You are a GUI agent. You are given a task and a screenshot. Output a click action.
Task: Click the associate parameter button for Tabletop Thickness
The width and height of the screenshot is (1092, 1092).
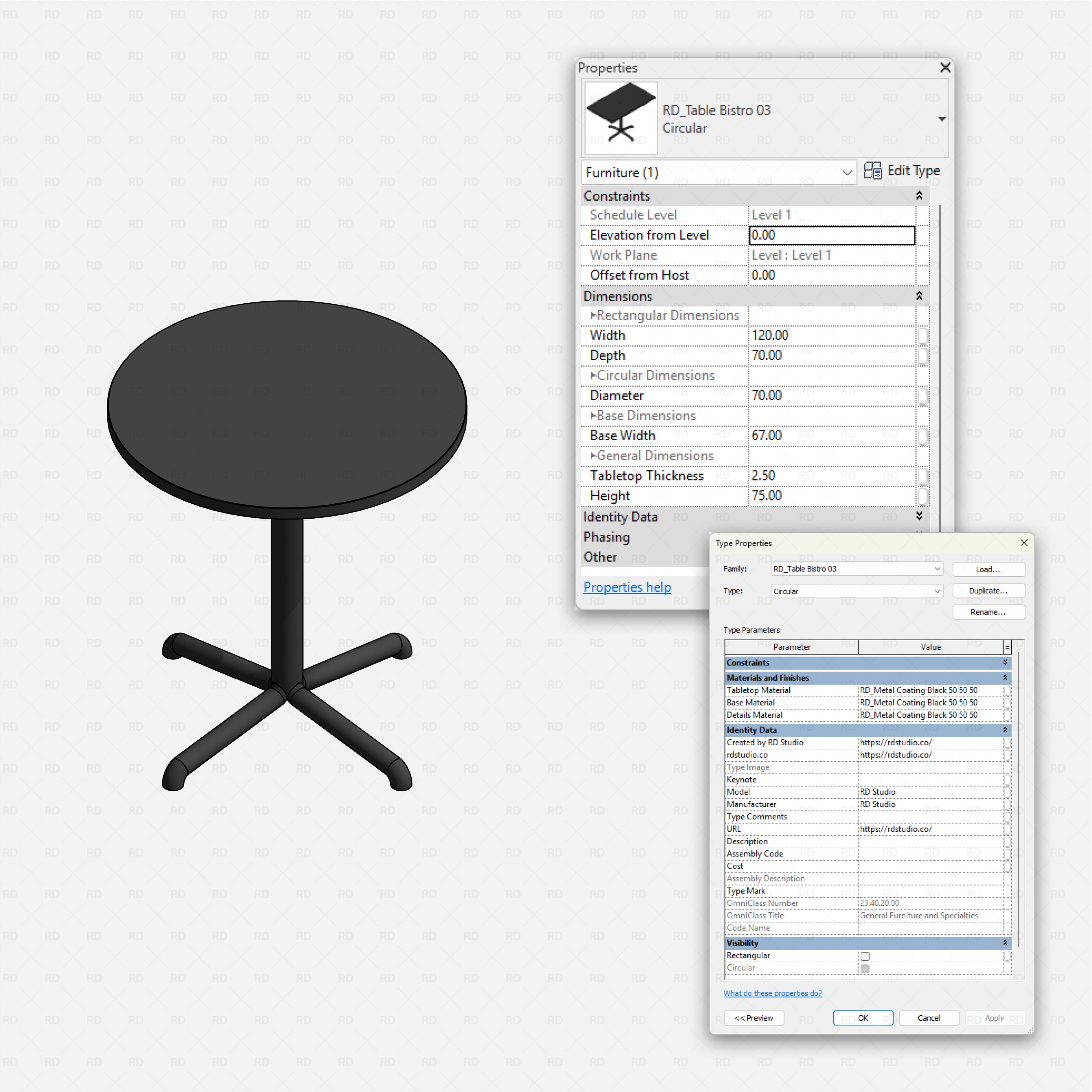point(922,476)
